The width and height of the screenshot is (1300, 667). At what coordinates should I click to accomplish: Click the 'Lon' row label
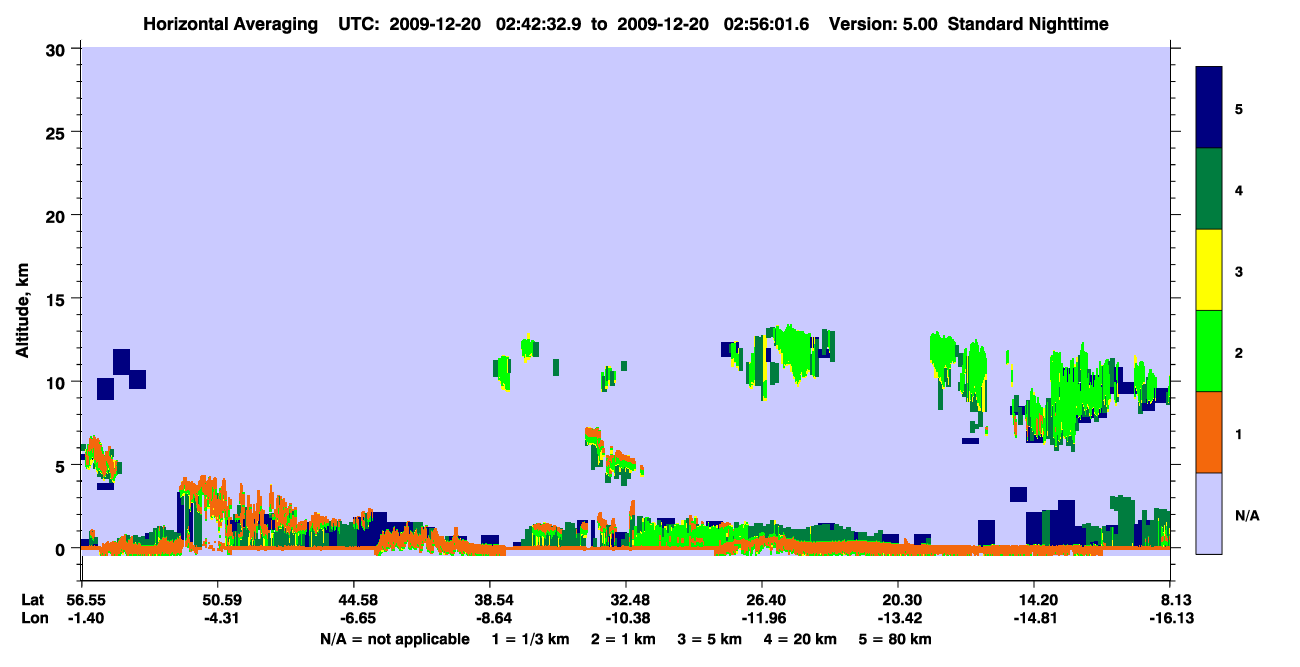coord(33,619)
